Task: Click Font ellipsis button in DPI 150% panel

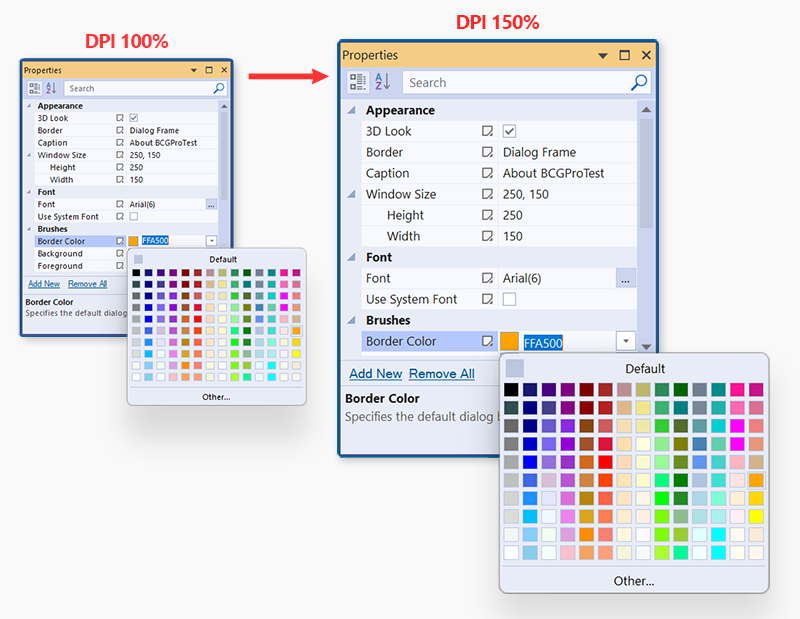Action: click(x=626, y=278)
